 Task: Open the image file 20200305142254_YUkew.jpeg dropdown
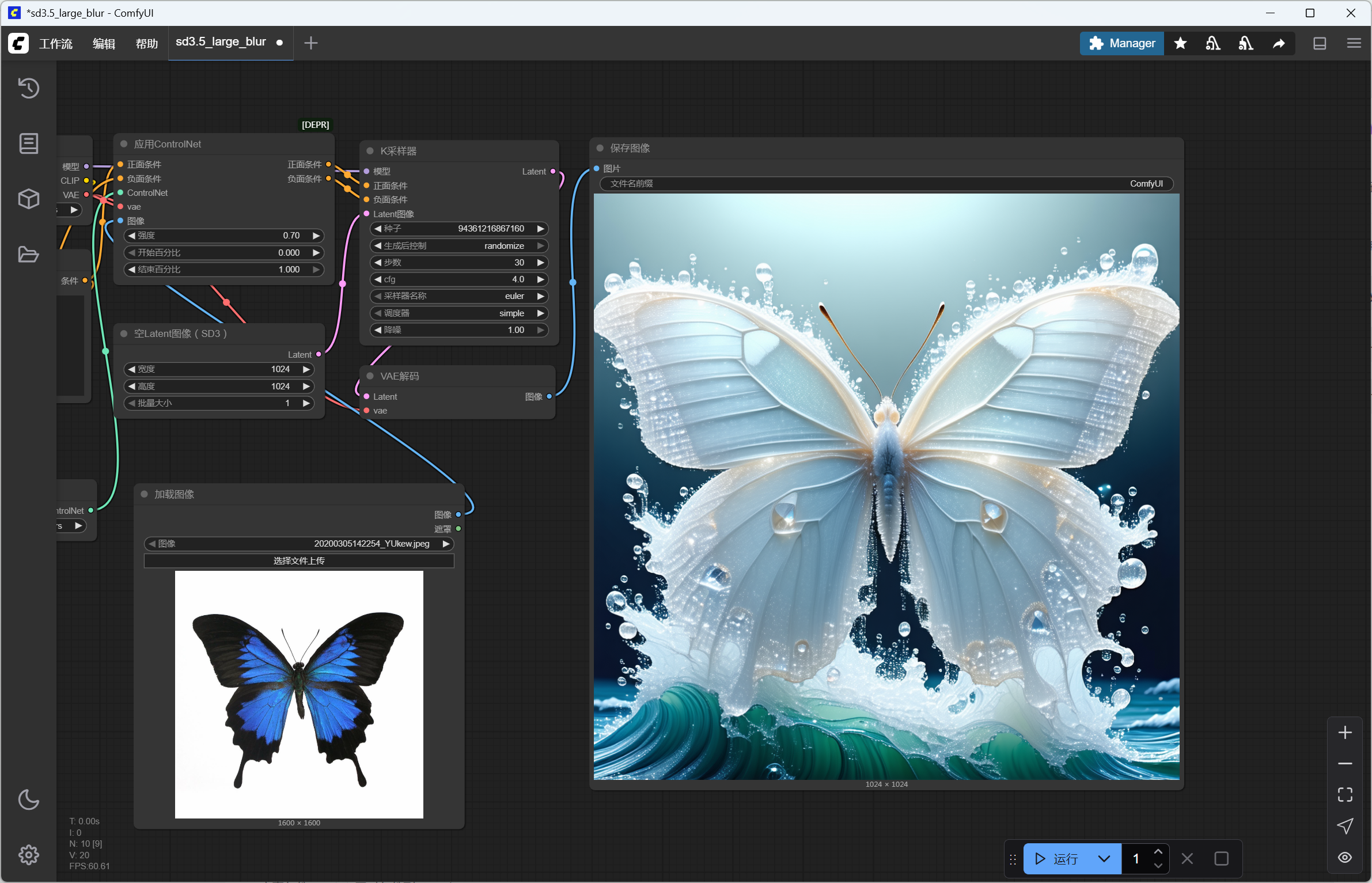pos(299,543)
